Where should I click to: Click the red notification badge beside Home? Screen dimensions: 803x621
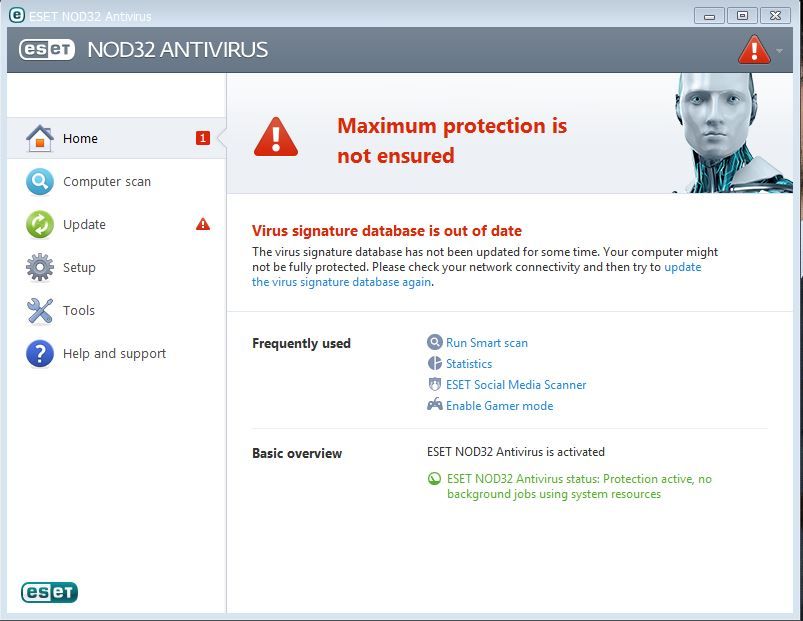pos(203,138)
